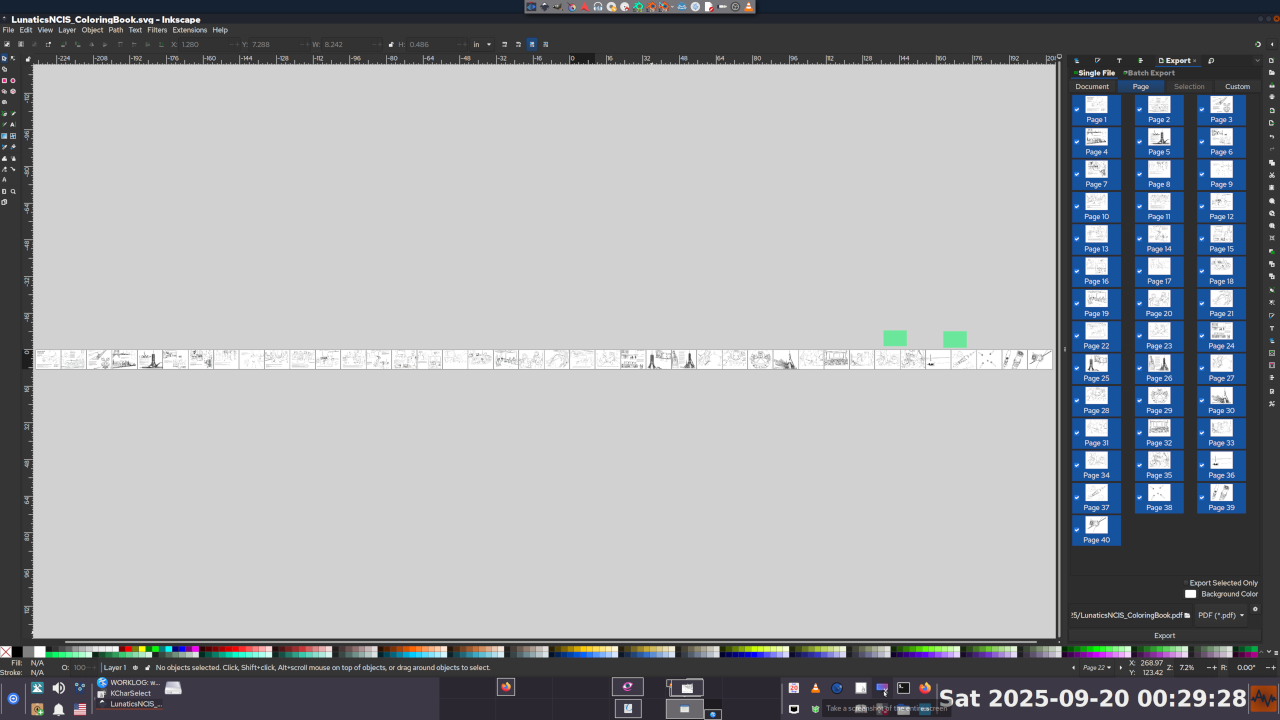Click the white Background Color swatch
Image resolution: width=1280 pixels, height=720 pixels.
tap(1190, 594)
